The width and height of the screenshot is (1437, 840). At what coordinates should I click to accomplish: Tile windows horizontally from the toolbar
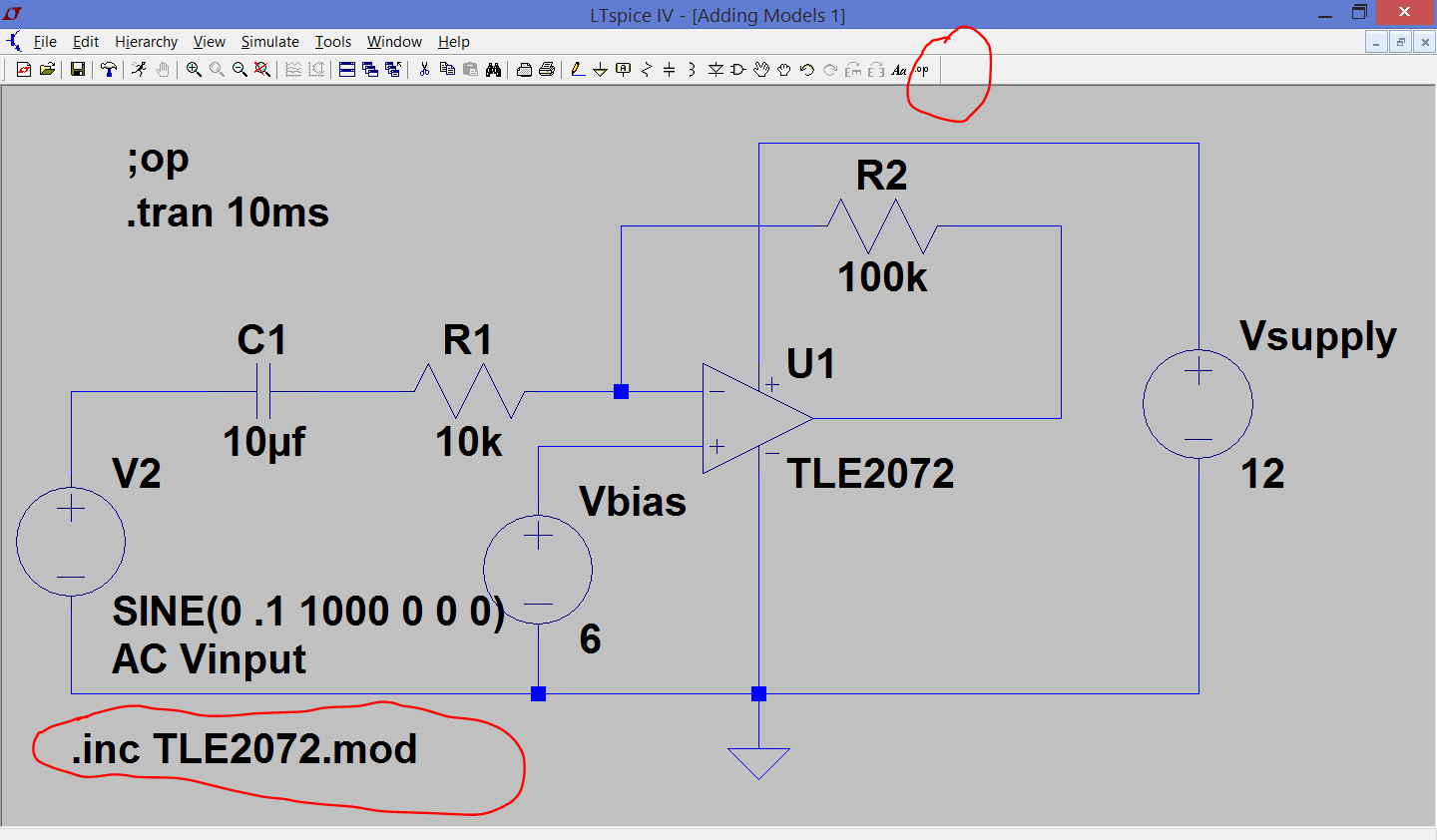tap(347, 70)
